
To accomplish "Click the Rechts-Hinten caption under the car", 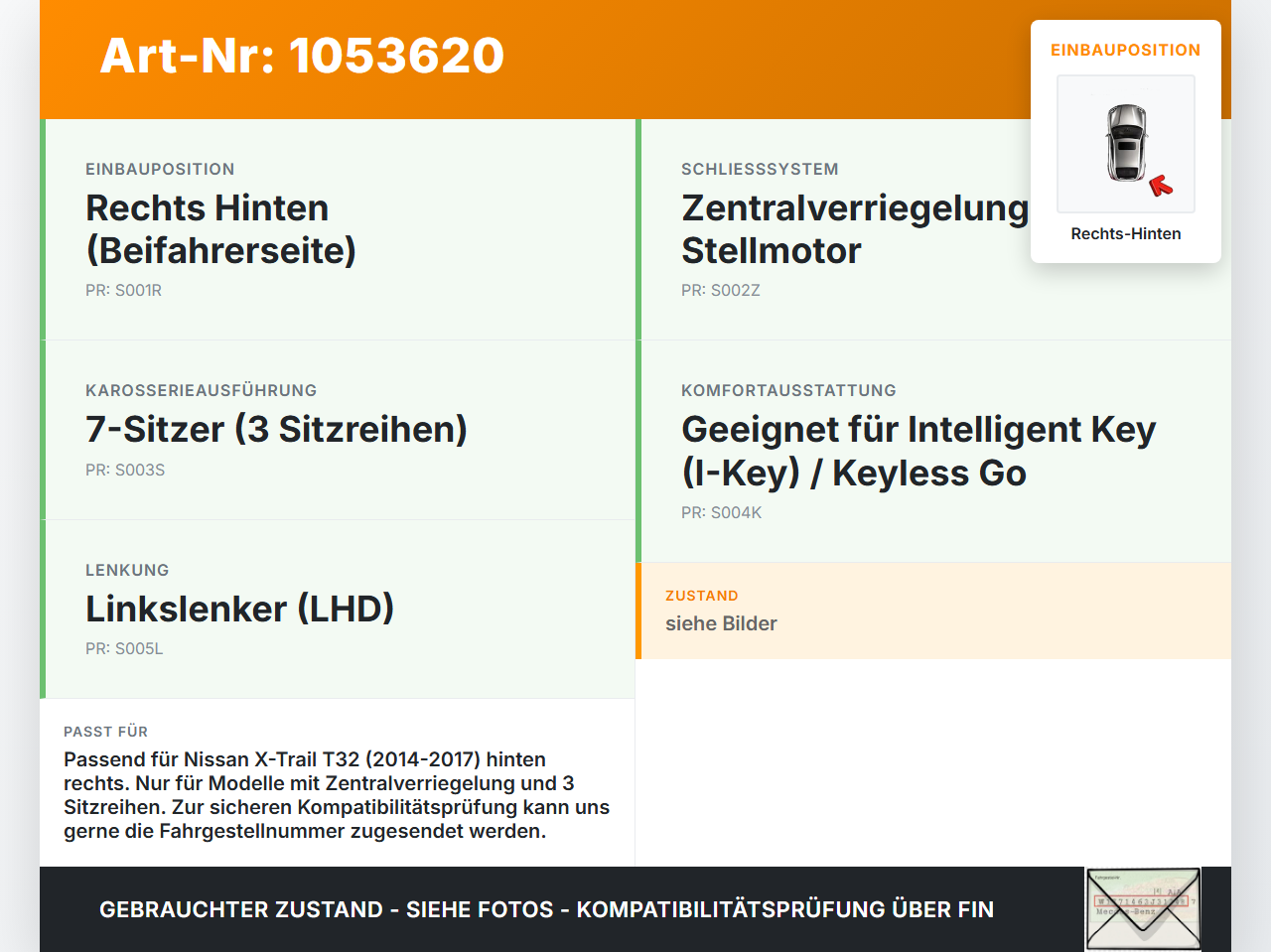I will [x=1126, y=234].
